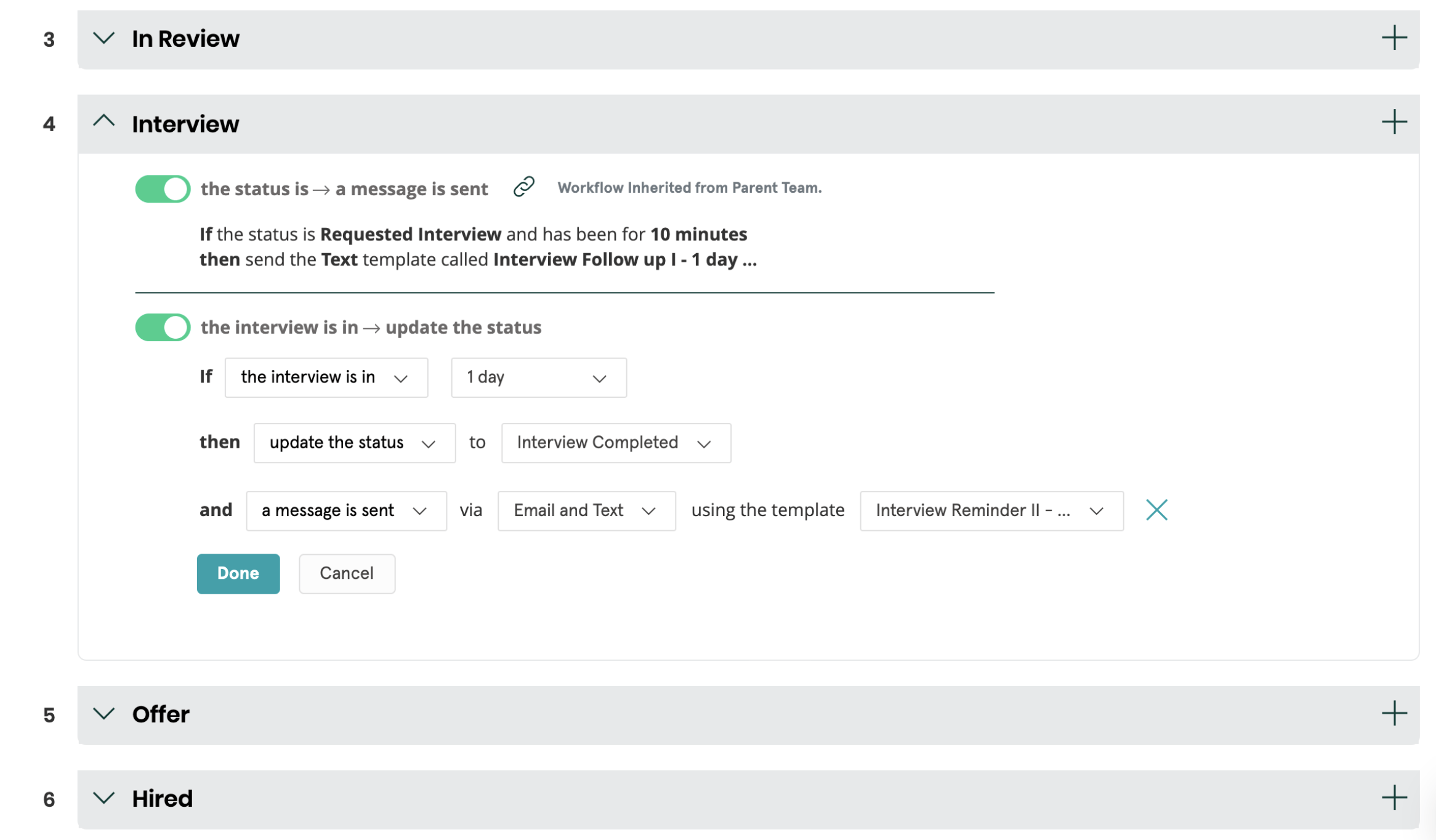Image resolution: width=1436 pixels, height=840 pixels.
Task: Open the interview is in dropdown
Action: coord(326,378)
